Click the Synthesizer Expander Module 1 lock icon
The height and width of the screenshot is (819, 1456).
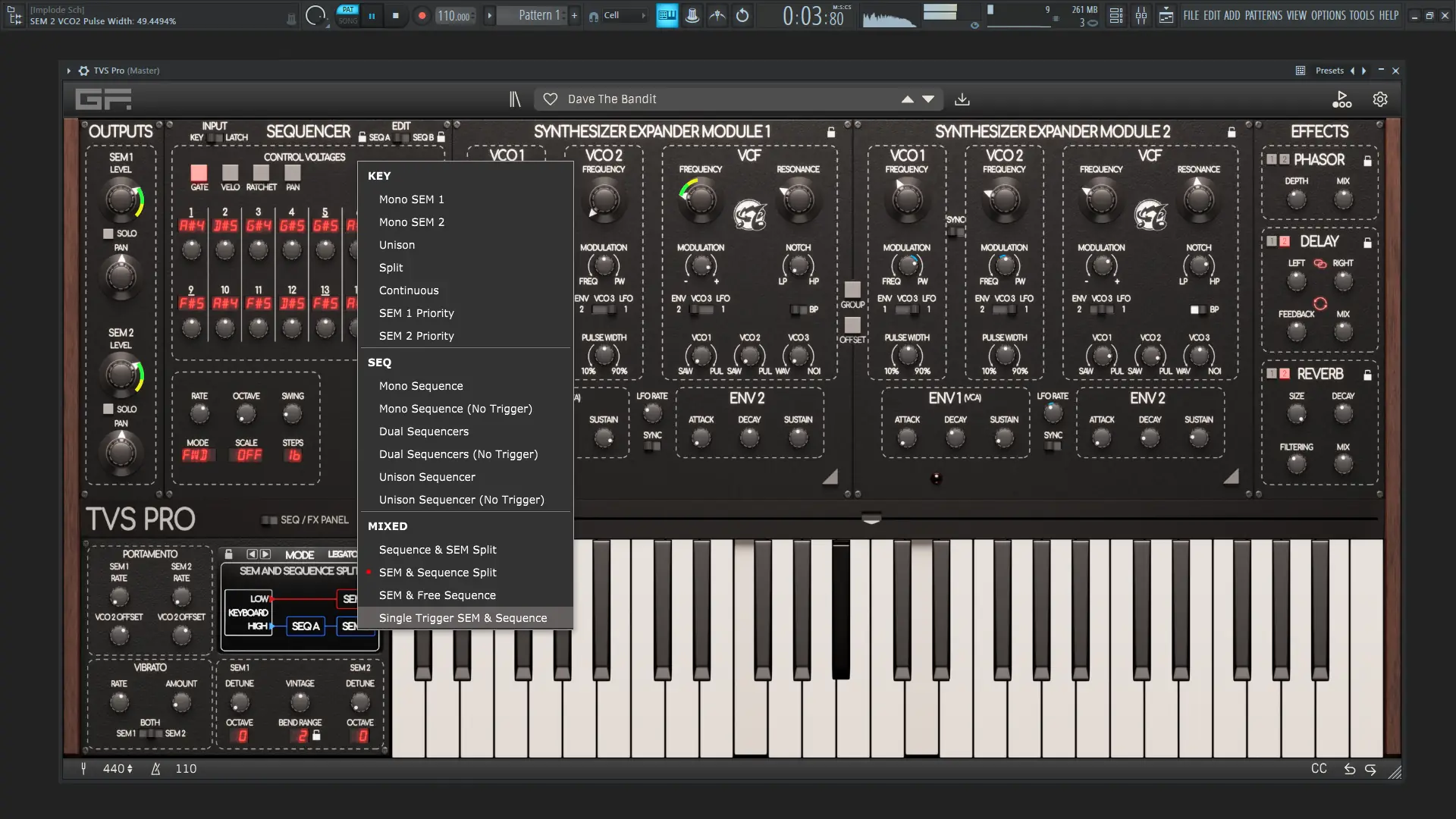(831, 132)
